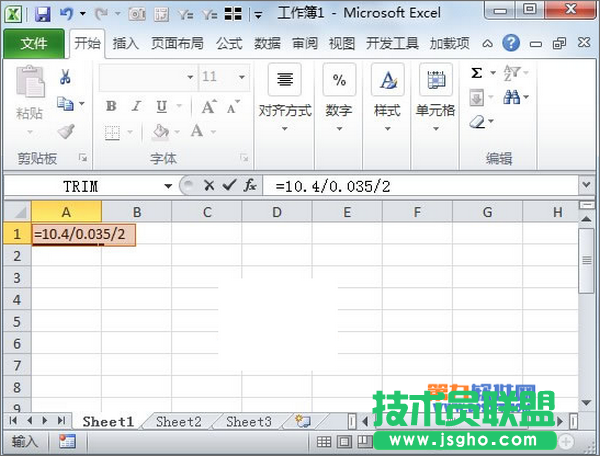
Task: Cancel formula entry with the X button
Action: click(x=209, y=186)
